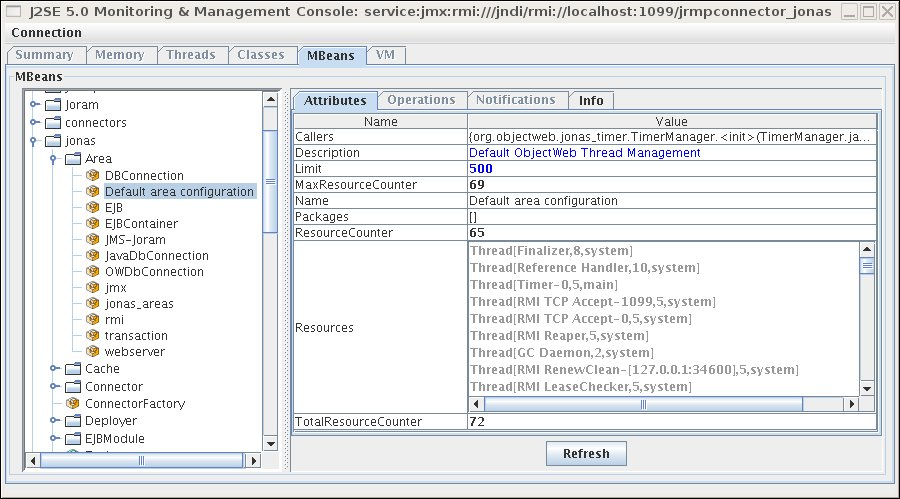Switch to the Classes tab
This screenshot has width=900, height=499.
(x=261, y=55)
